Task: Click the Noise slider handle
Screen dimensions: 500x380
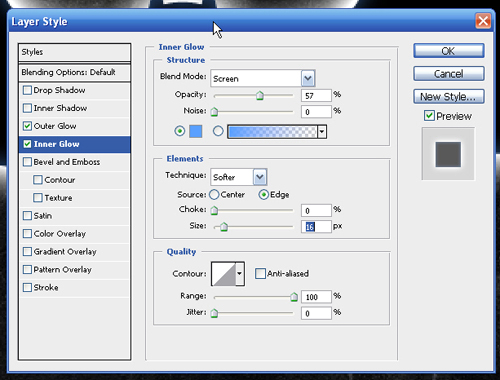Action: pyautogui.click(x=214, y=112)
